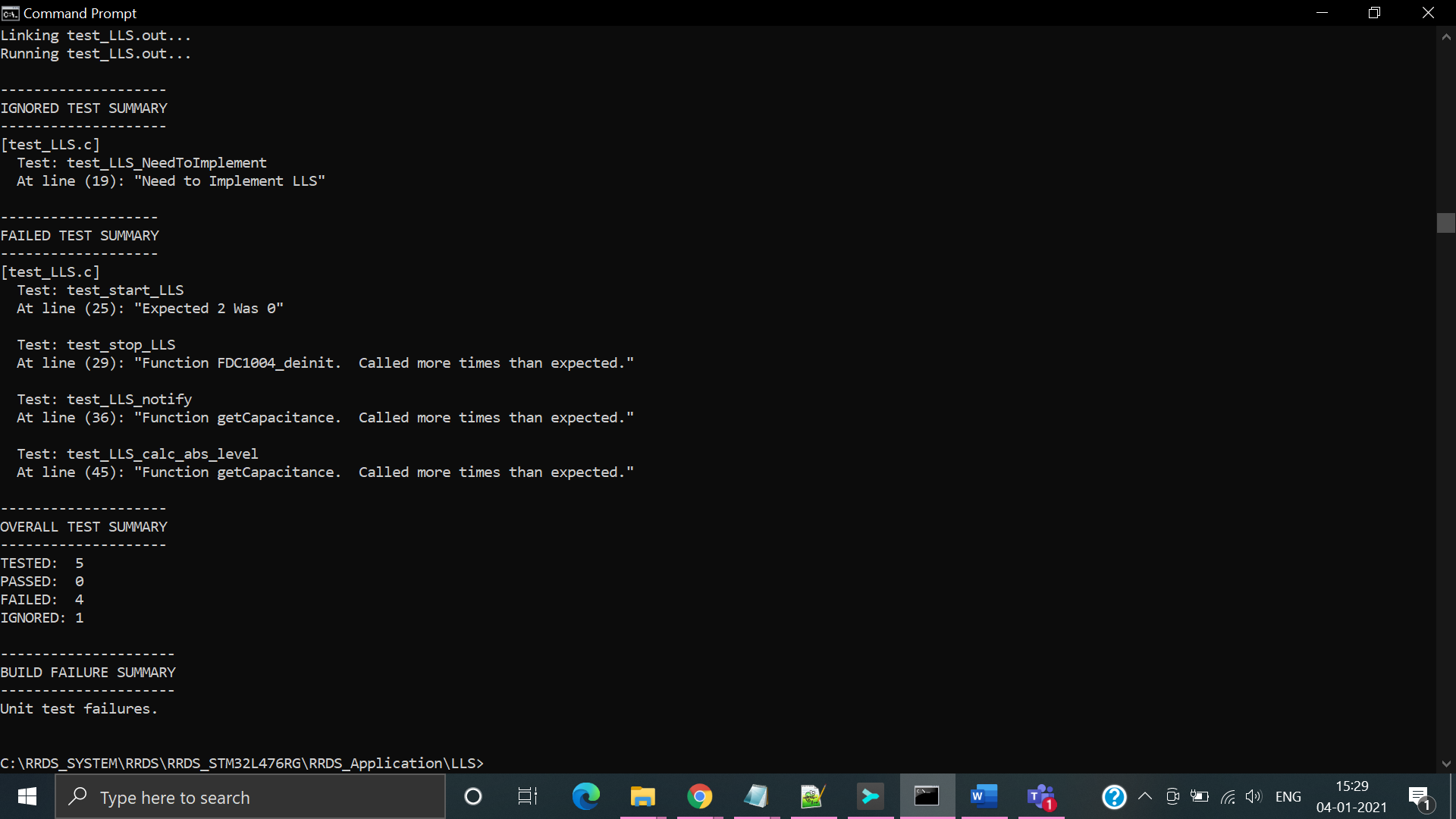The width and height of the screenshot is (1456, 819).
Task: Switch to Microsoft Word in taskbar
Action: click(x=984, y=796)
